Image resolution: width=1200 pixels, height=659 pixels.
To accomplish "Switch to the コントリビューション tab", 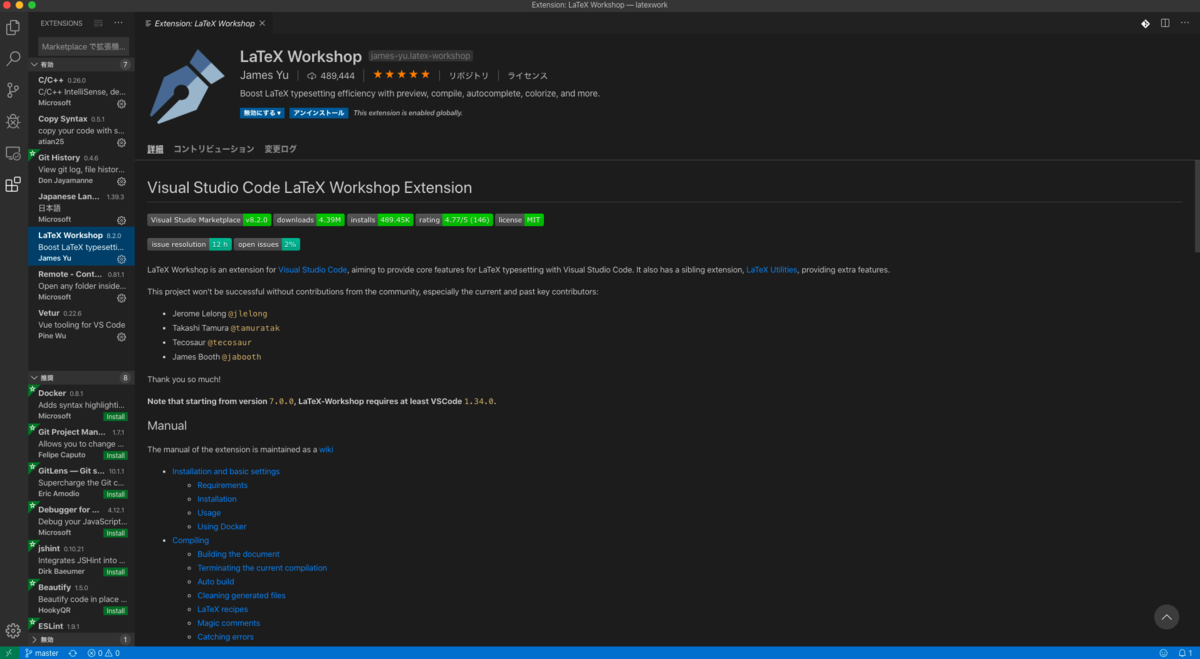I will coord(214,149).
